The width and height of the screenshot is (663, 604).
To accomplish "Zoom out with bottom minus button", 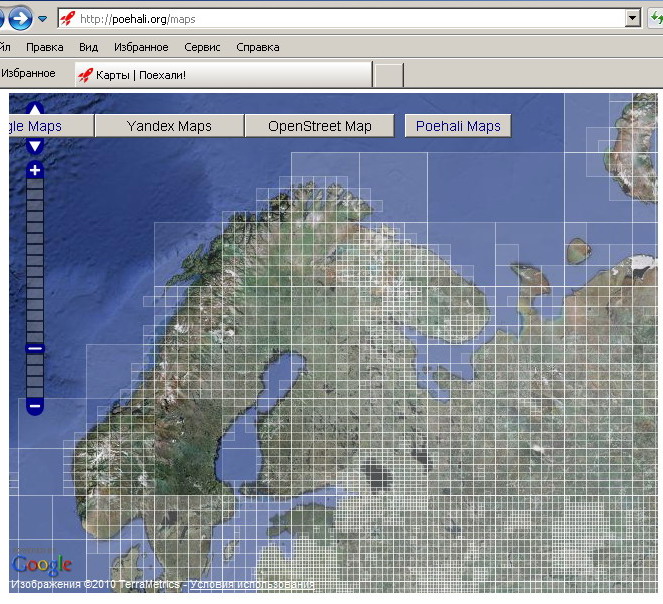I will [35, 406].
